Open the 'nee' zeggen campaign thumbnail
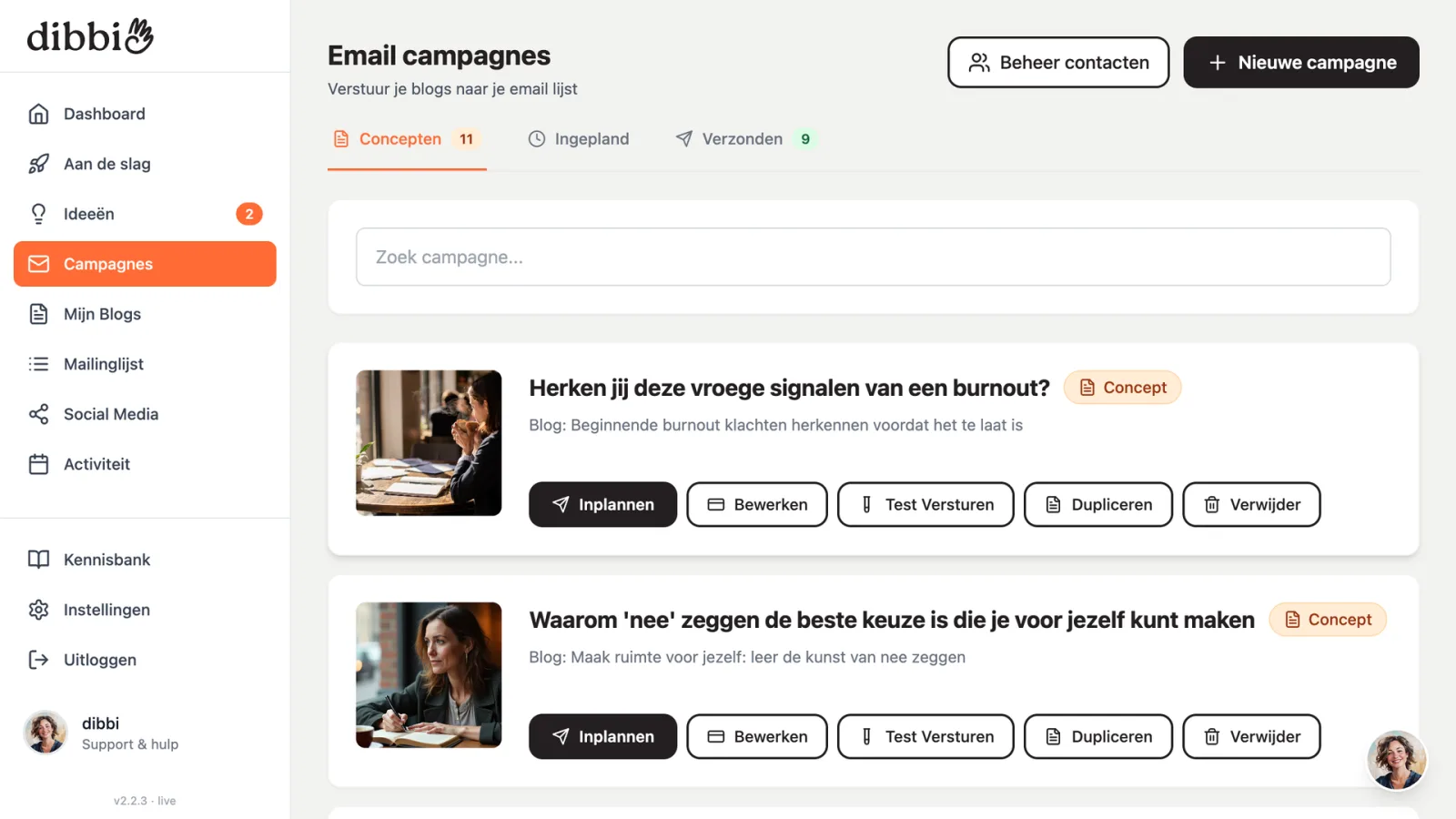This screenshot has width=1456, height=819. [429, 675]
